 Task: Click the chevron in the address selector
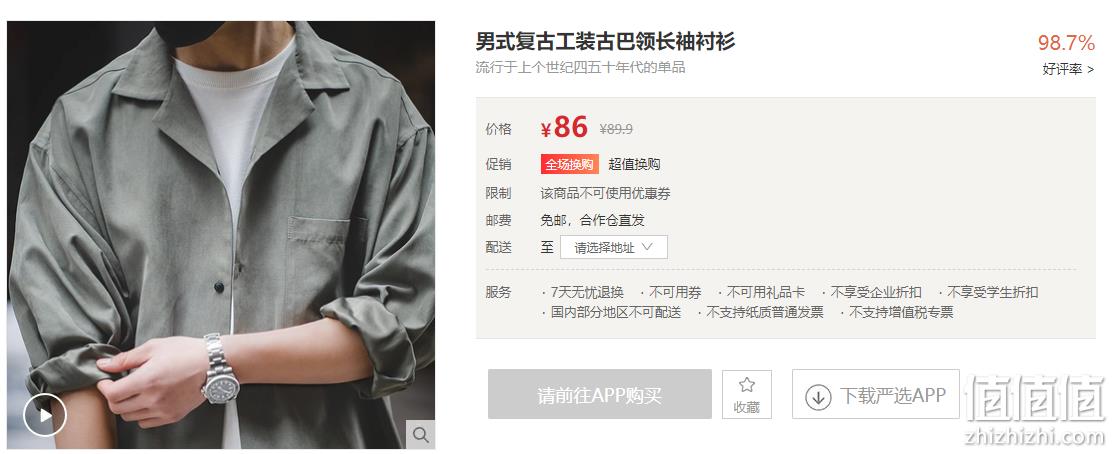[647, 247]
